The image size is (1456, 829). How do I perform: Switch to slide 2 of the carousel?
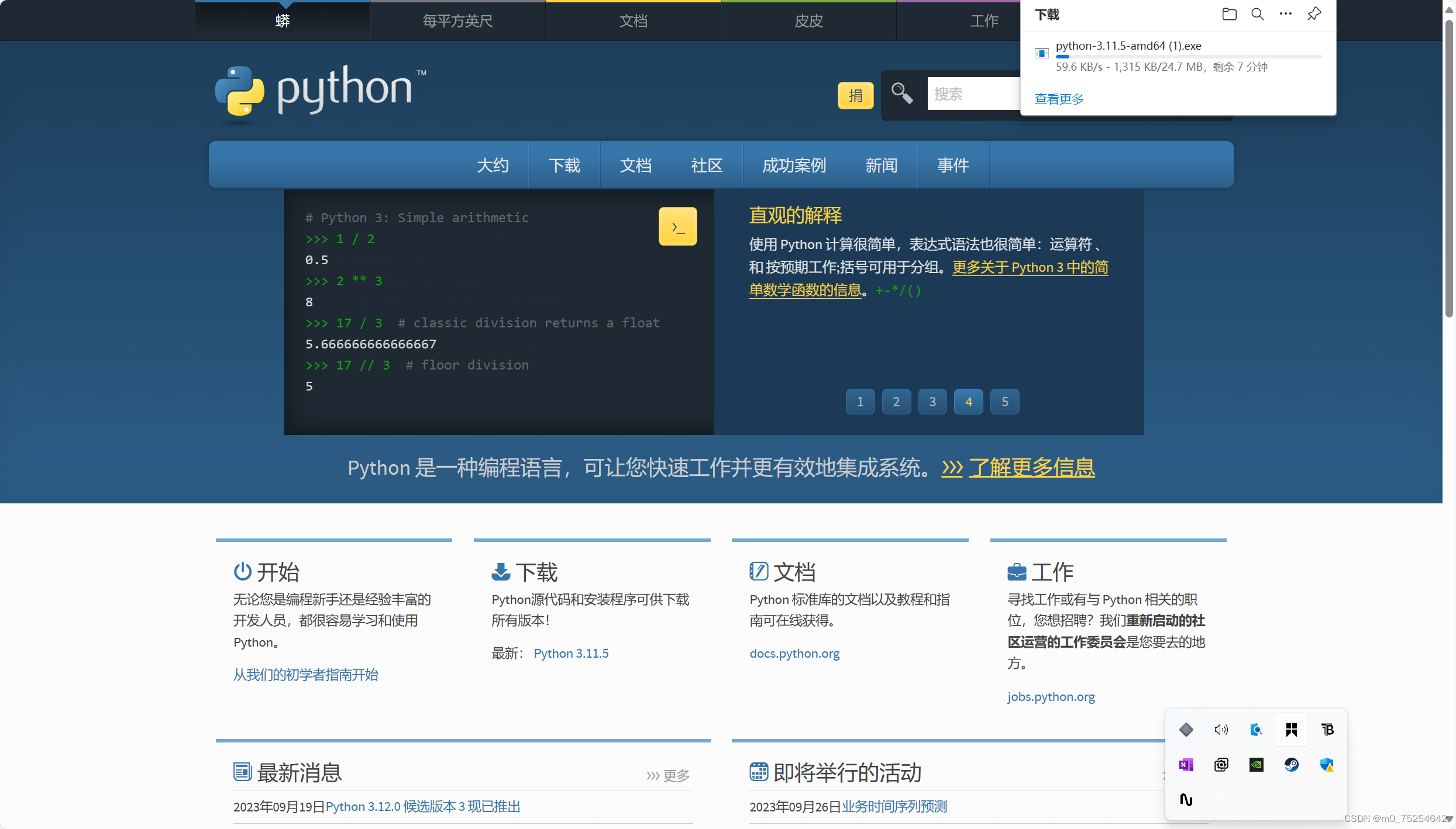896,402
